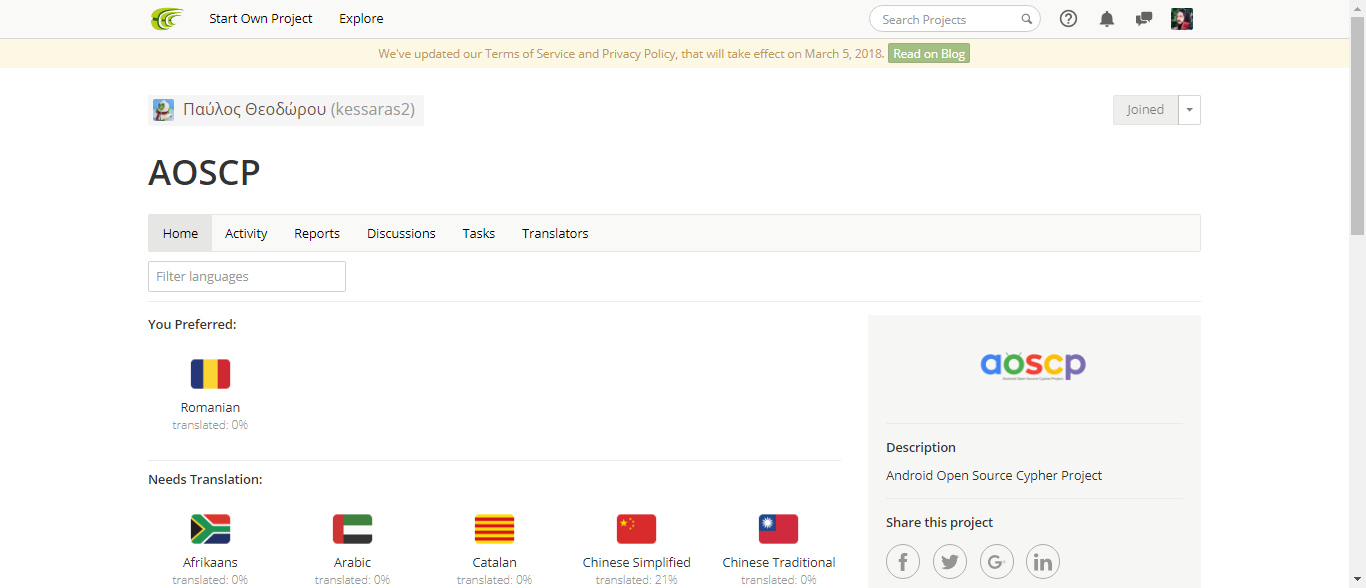This screenshot has width=1366, height=588.
Task: Switch to the Activity tab
Action: [x=246, y=233]
